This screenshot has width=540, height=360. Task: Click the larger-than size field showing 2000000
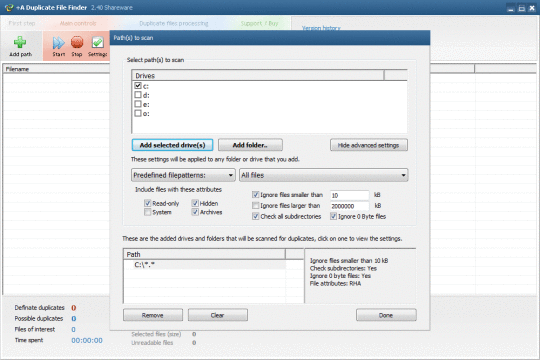click(349, 206)
